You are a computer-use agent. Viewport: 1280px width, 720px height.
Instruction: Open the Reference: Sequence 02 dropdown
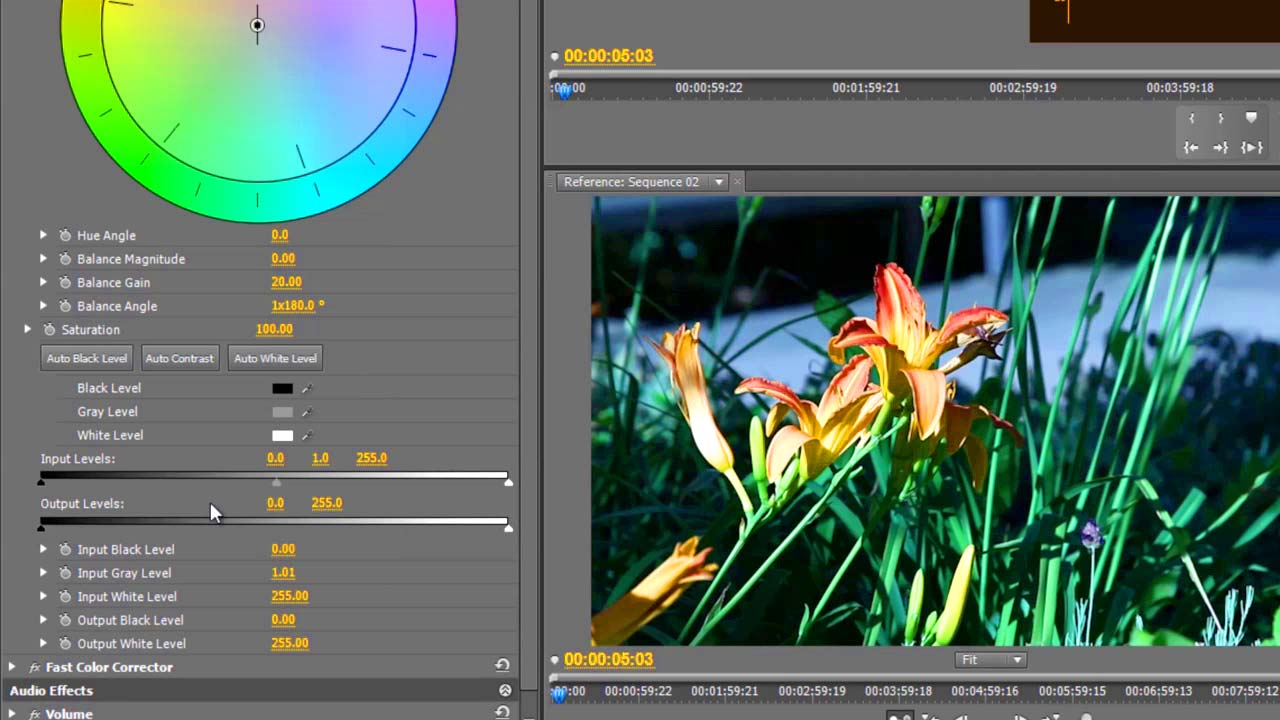(719, 181)
